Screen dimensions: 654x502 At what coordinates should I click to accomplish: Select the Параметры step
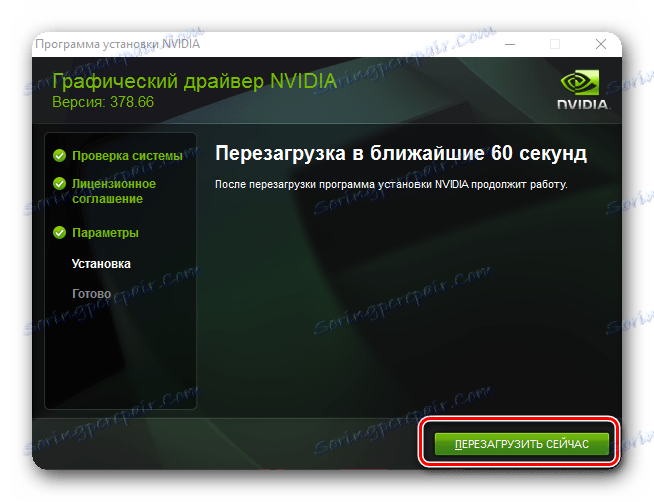coord(105,233)
